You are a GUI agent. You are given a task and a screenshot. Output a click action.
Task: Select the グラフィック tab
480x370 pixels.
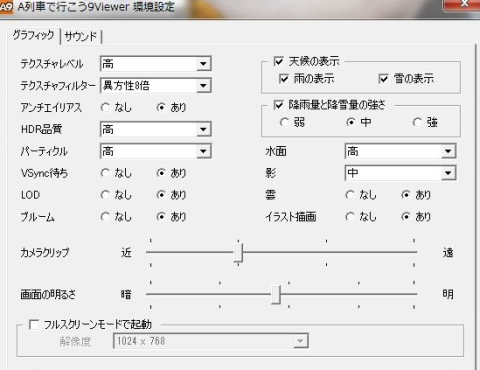[x=33, y=35]
